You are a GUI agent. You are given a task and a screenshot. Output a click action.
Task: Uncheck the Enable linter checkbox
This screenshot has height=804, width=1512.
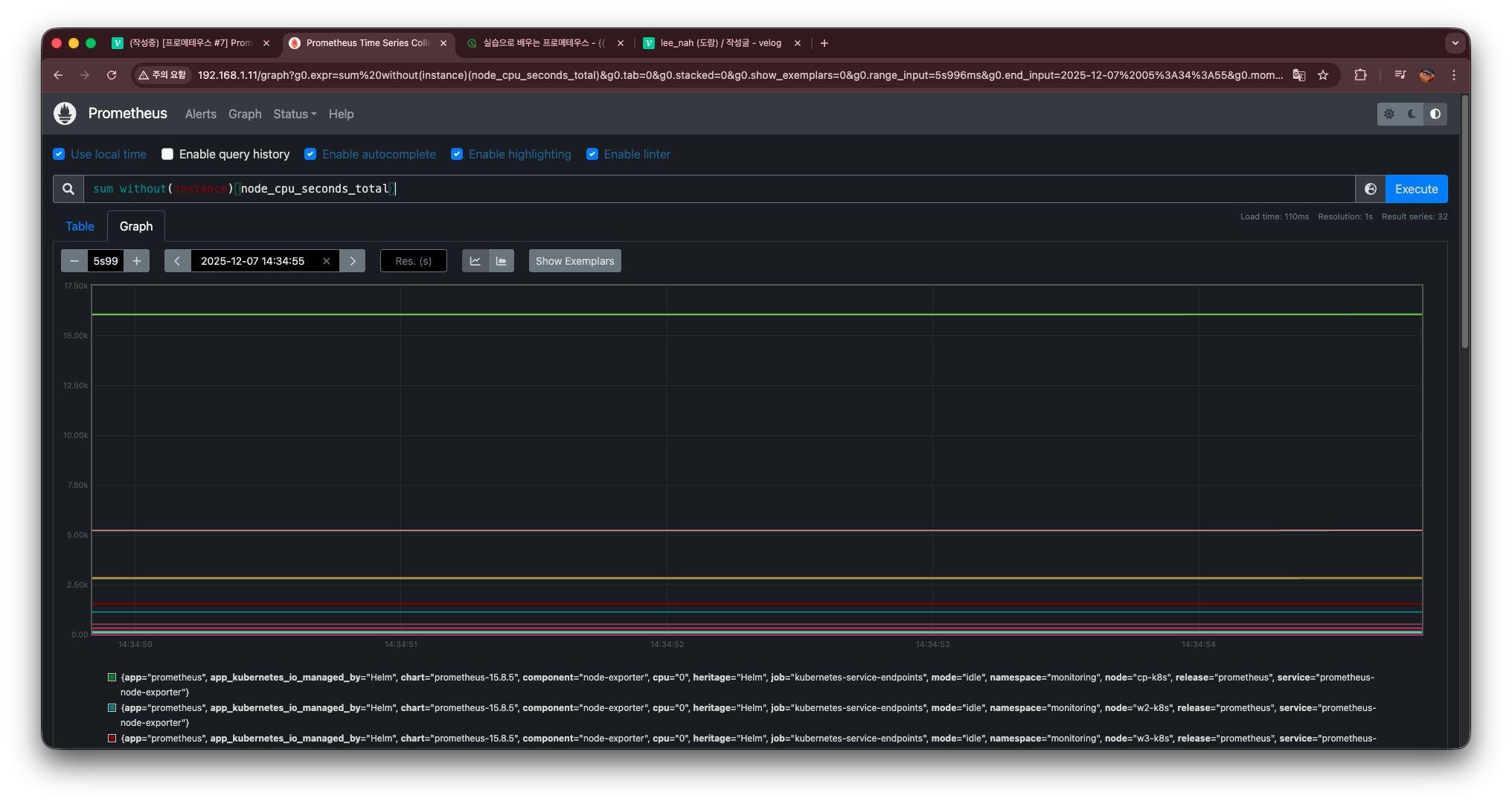coord(592,154)
